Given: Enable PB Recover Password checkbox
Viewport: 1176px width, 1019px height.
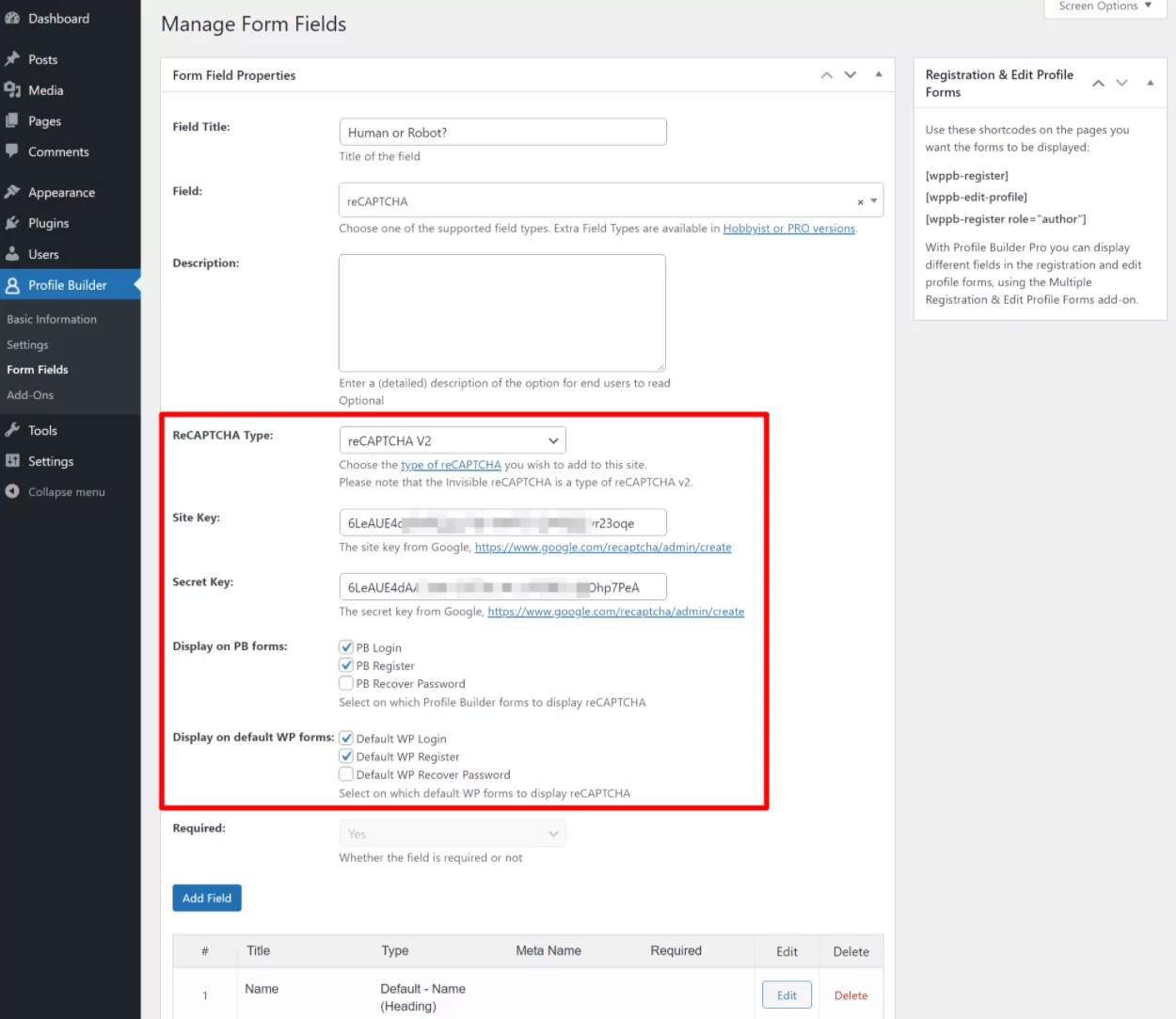Looking at the screenshot, I should [346, 684].
